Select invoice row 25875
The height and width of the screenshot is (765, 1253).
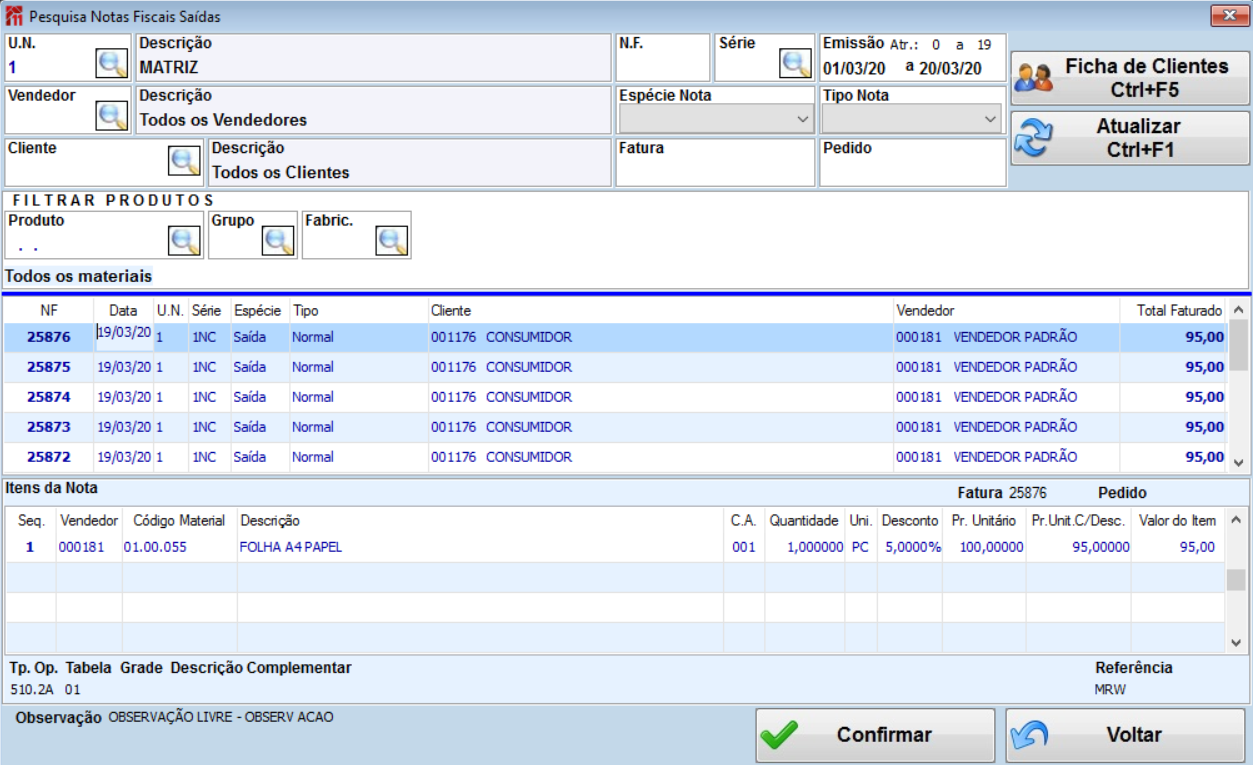click(616, 367)
